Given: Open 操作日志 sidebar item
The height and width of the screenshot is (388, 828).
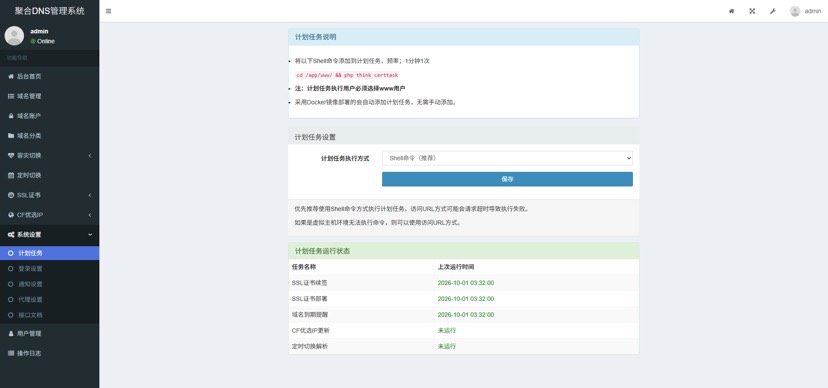Looking at the screenshot, I should pos(50,353).
